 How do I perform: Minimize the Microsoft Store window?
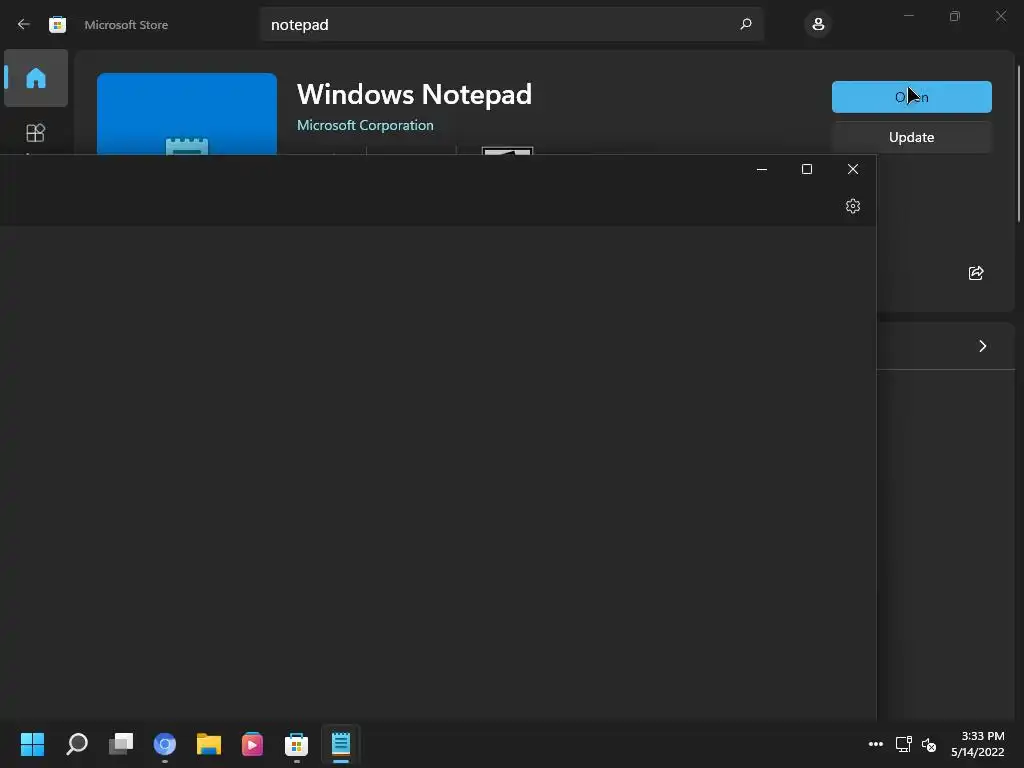point(908,16)
